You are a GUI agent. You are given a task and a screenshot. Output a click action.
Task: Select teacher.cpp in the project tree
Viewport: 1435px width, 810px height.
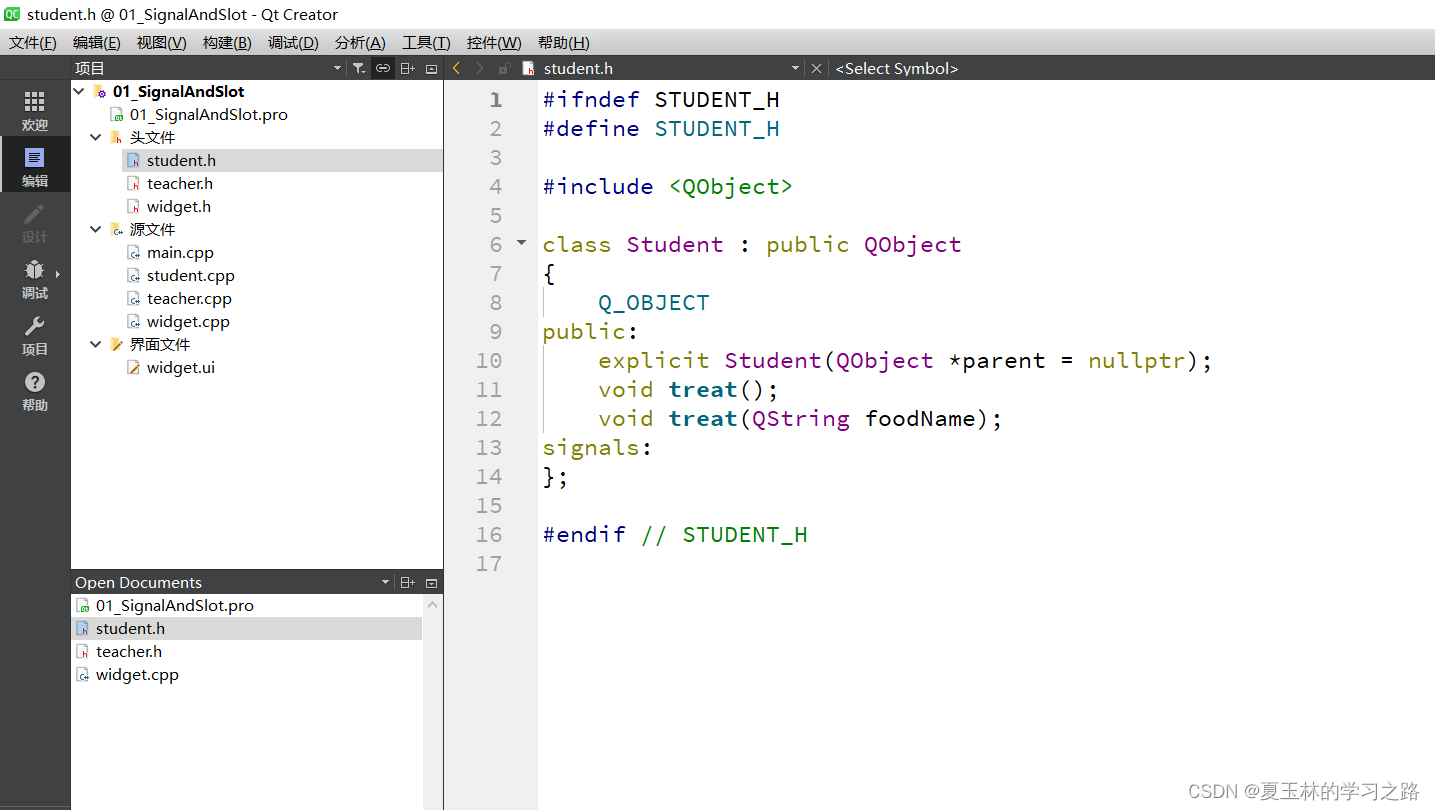(x=189, y=298)
